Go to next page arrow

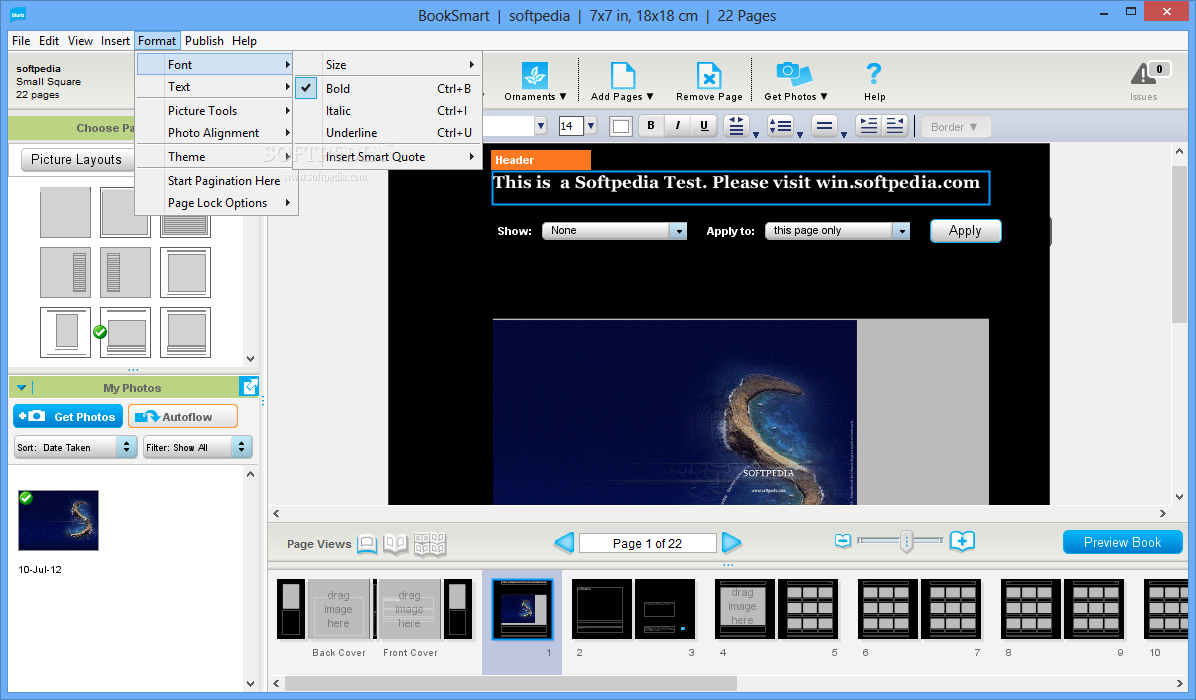731,542
